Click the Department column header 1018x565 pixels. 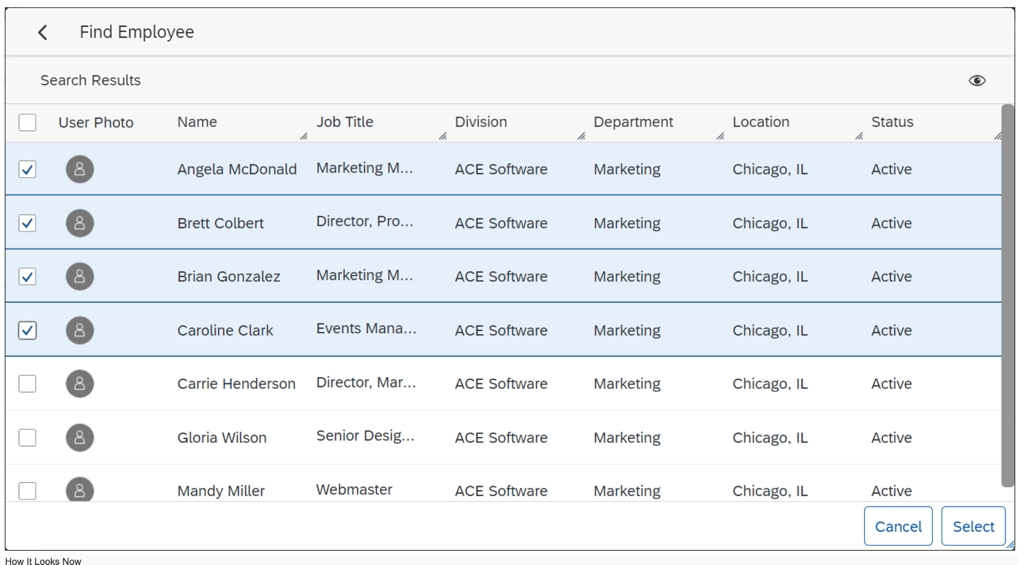click(x=633, y=122)
